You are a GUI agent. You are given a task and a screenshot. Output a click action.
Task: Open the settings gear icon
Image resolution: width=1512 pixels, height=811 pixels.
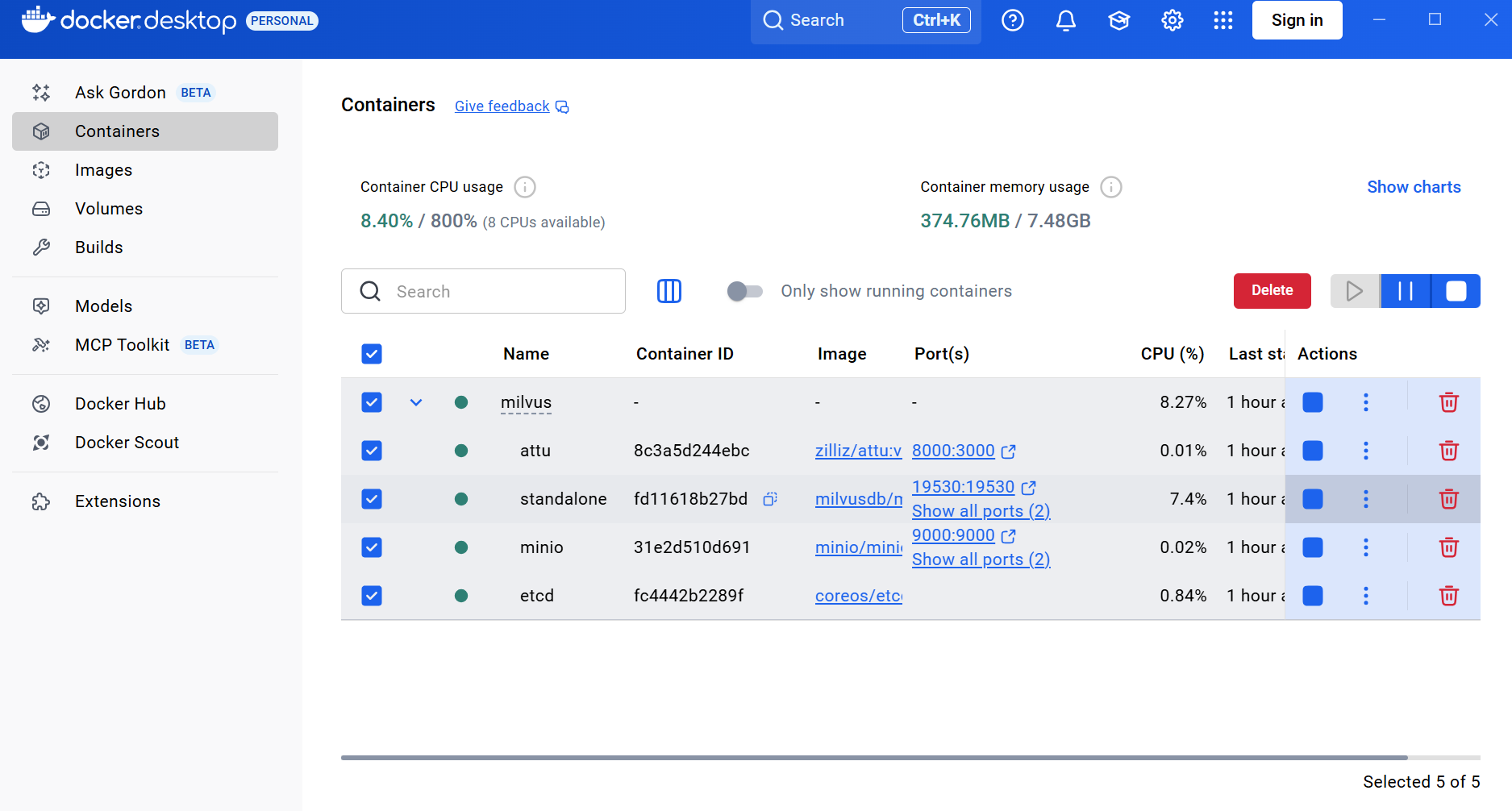click(1173, 20)
